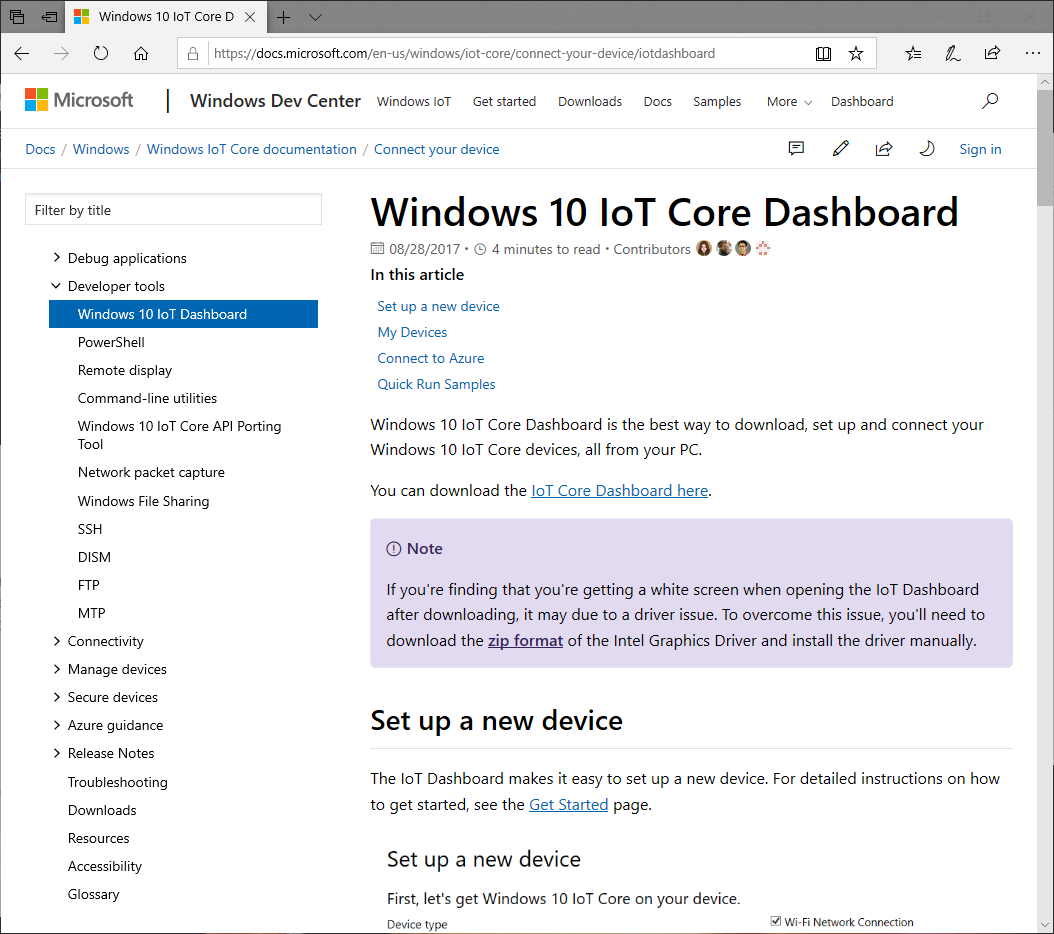Click the Edit pencil icon on page

(840, 149)
